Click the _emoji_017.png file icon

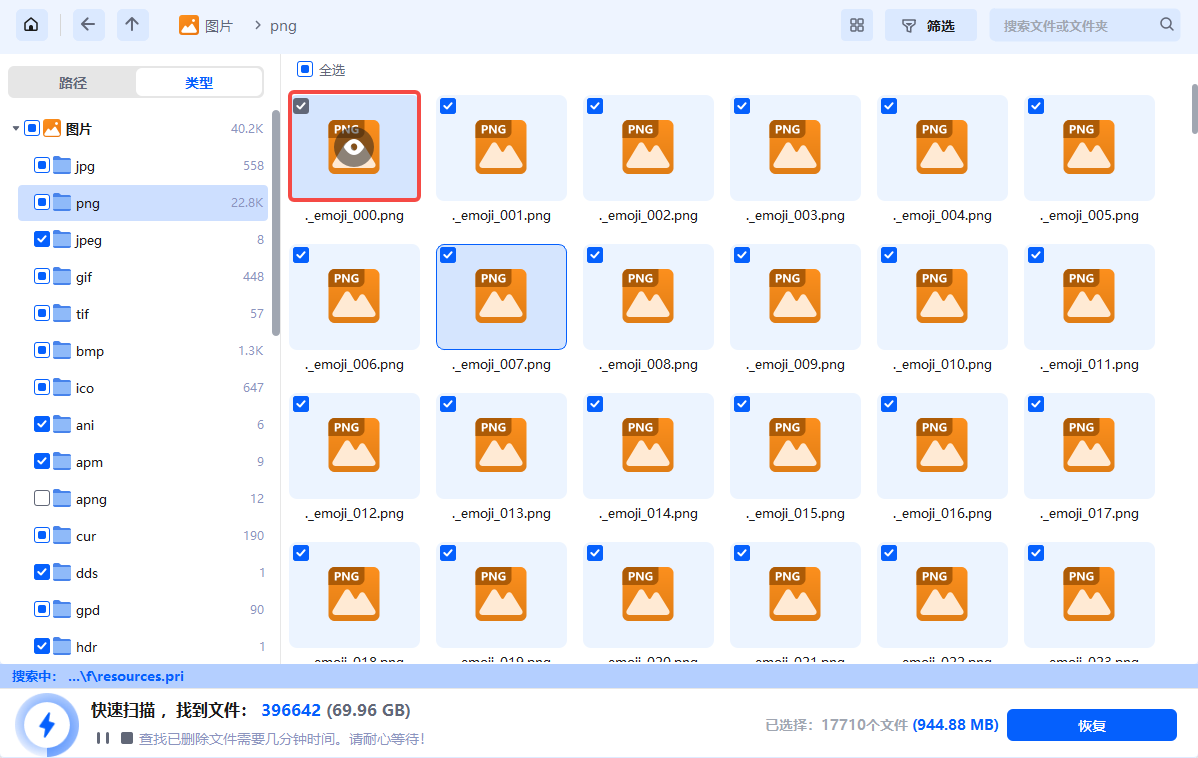pyautogui.click(x=1089, y=445)
